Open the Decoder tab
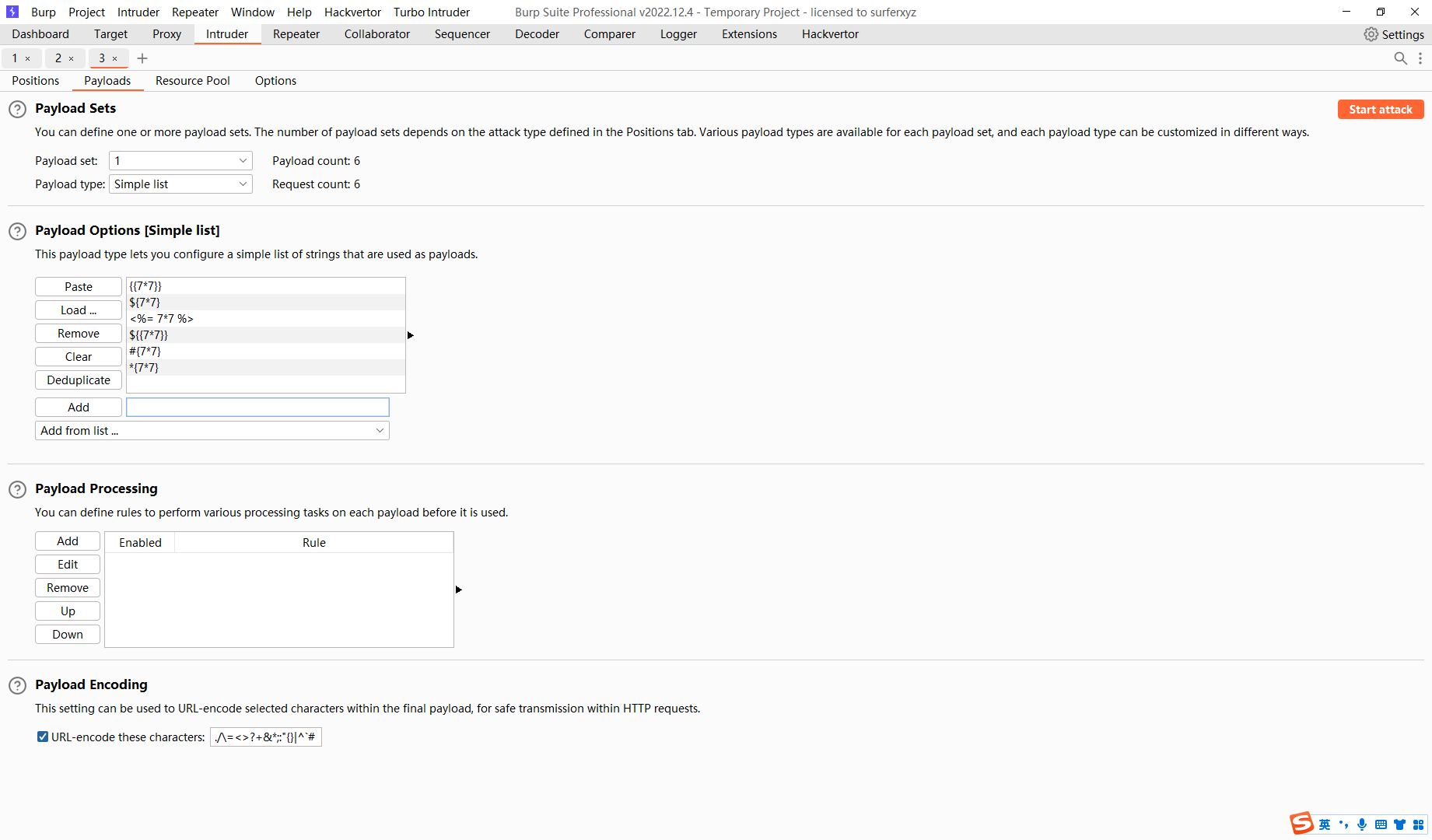The height and width of the screenshot is (840, 1432). [x=537, y=34]
